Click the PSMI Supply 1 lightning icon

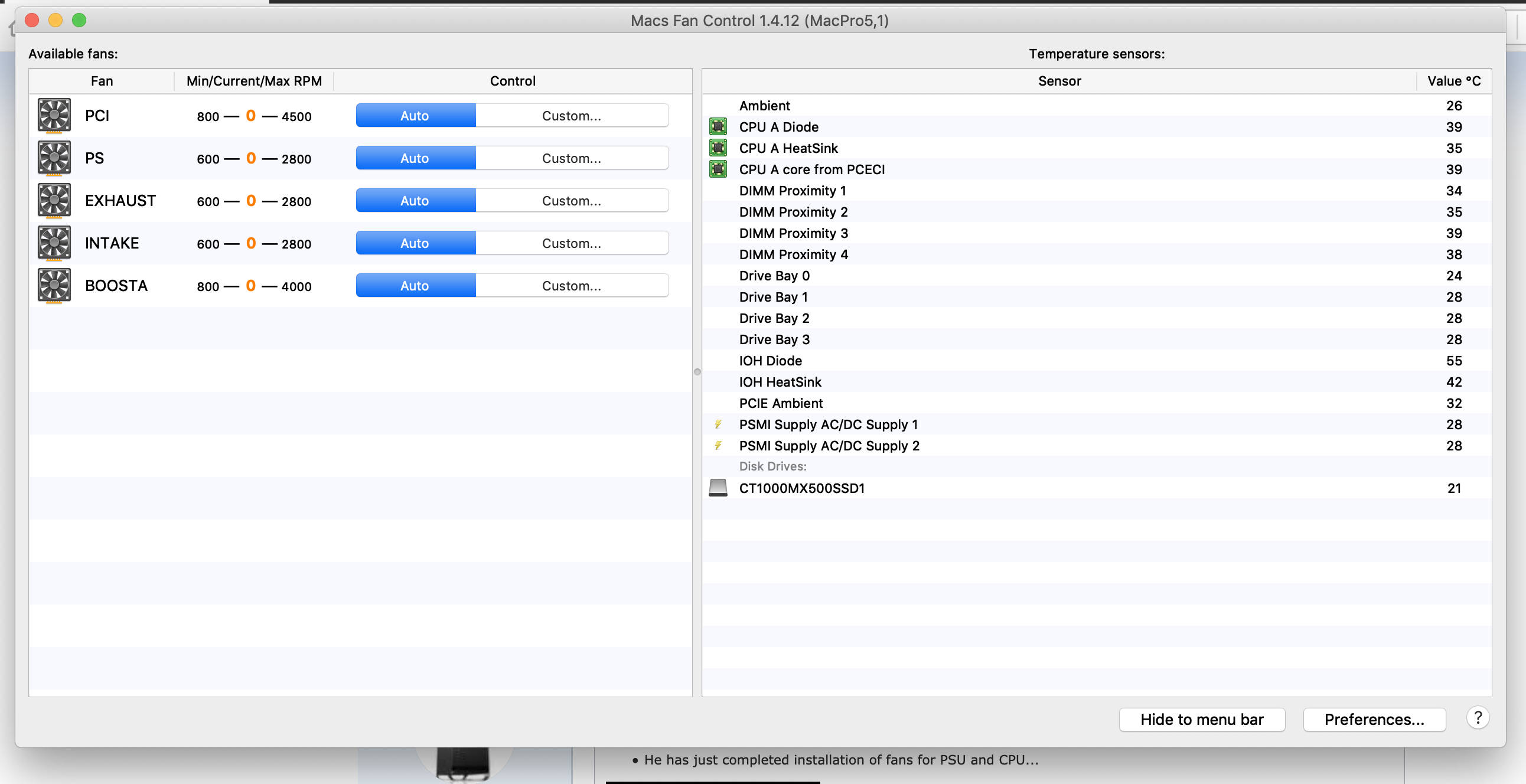click(x=718, y=424)
